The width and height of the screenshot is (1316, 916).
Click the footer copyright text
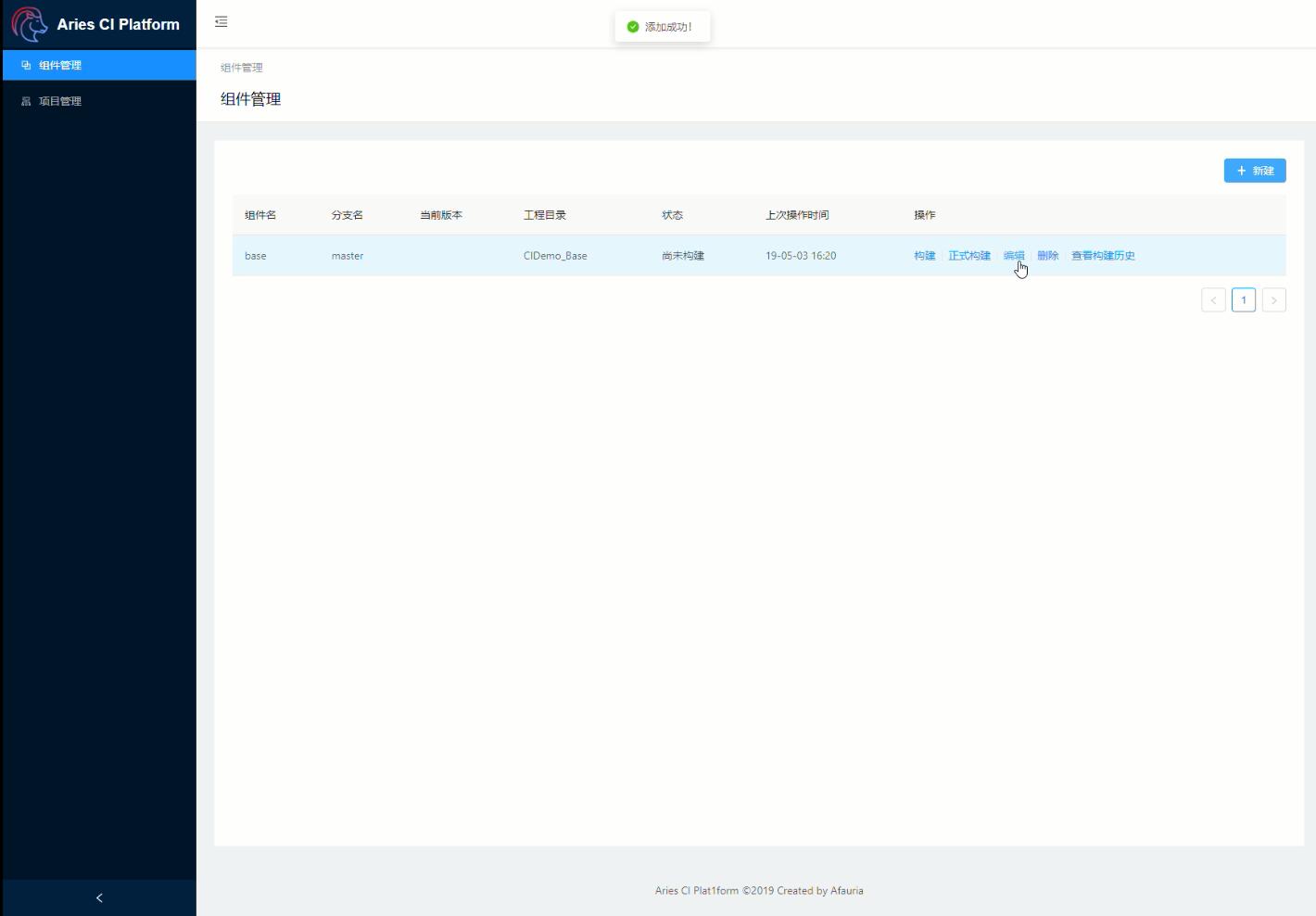[x=759, y=891]
